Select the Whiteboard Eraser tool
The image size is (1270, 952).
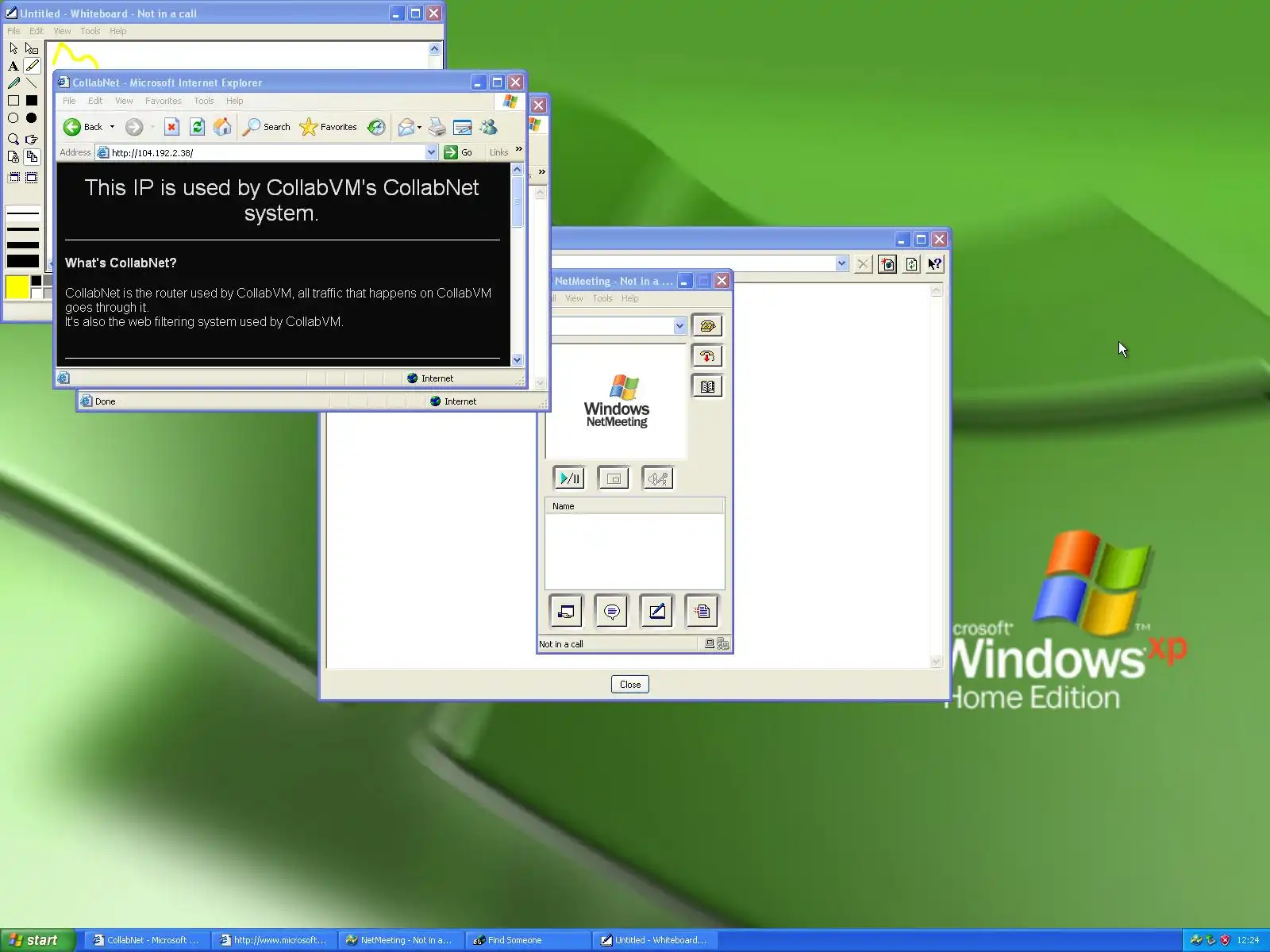point(32,48)
